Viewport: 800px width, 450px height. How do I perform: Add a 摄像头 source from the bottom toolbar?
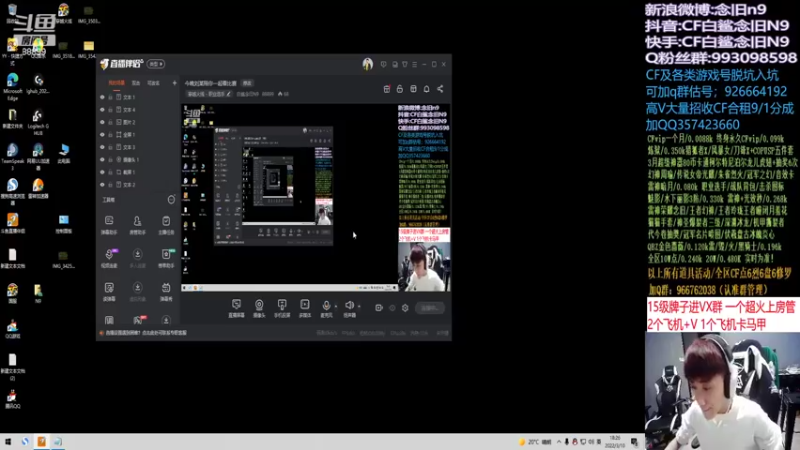(259, 308)
